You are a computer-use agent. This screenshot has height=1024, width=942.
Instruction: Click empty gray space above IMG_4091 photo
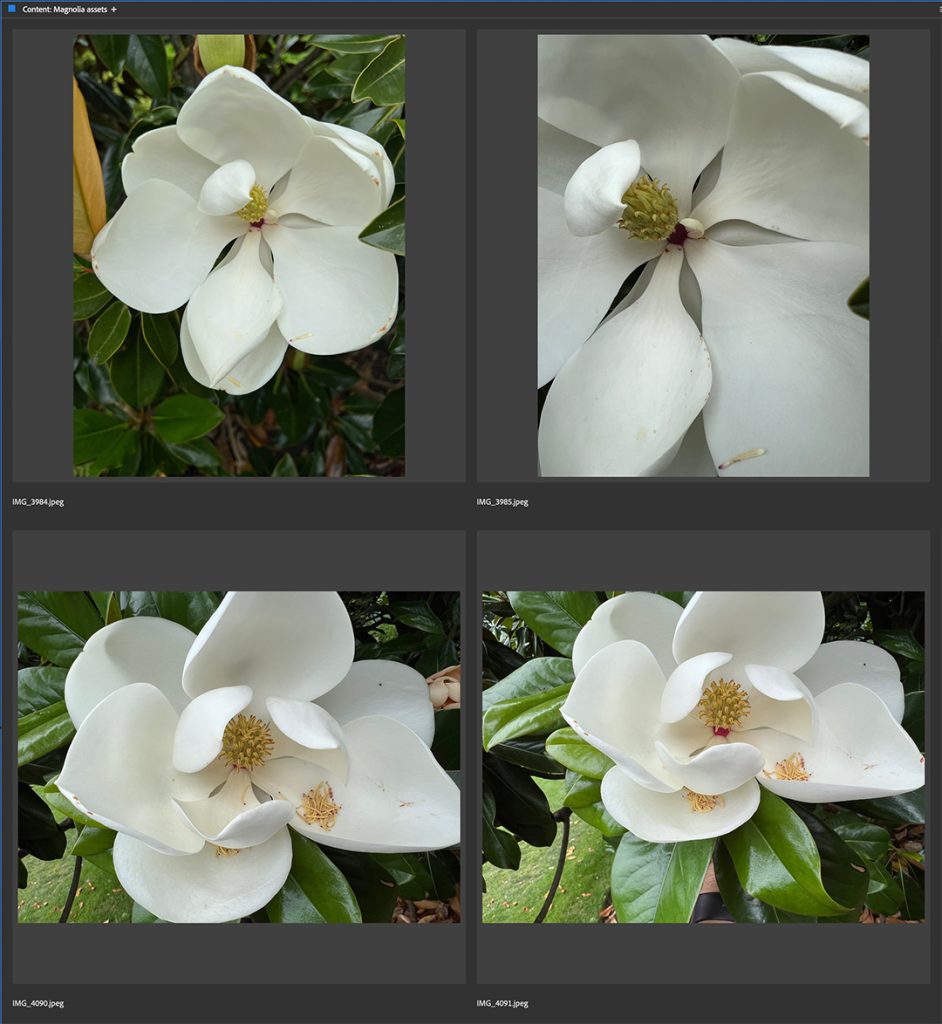pos(703,560)
